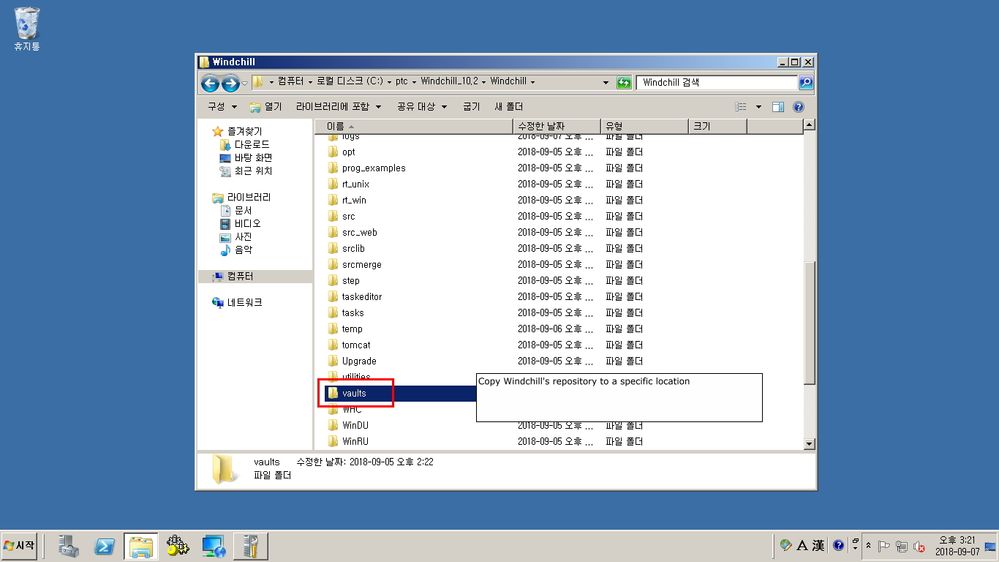Expand the view options dropdown arrow
Viewport: 999px width, 562px height.
[758, 106]
